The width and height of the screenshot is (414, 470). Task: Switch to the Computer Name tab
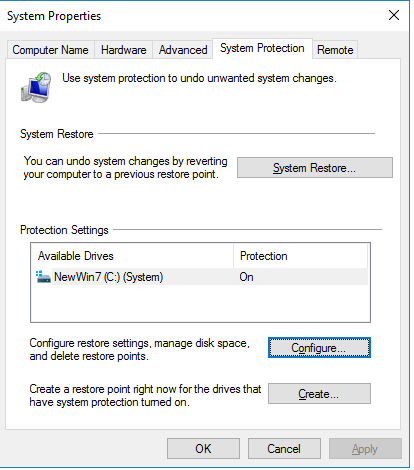[x=50, y=50]
